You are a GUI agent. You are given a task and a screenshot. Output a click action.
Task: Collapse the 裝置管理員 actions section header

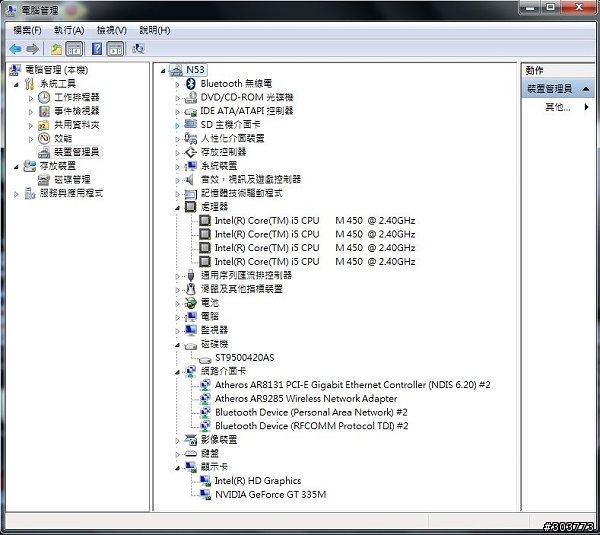tap(558, 89)
